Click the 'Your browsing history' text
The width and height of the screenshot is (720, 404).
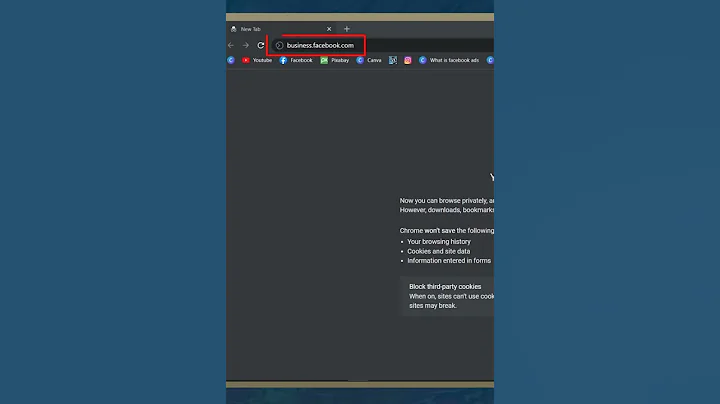[x=439, y=241]
